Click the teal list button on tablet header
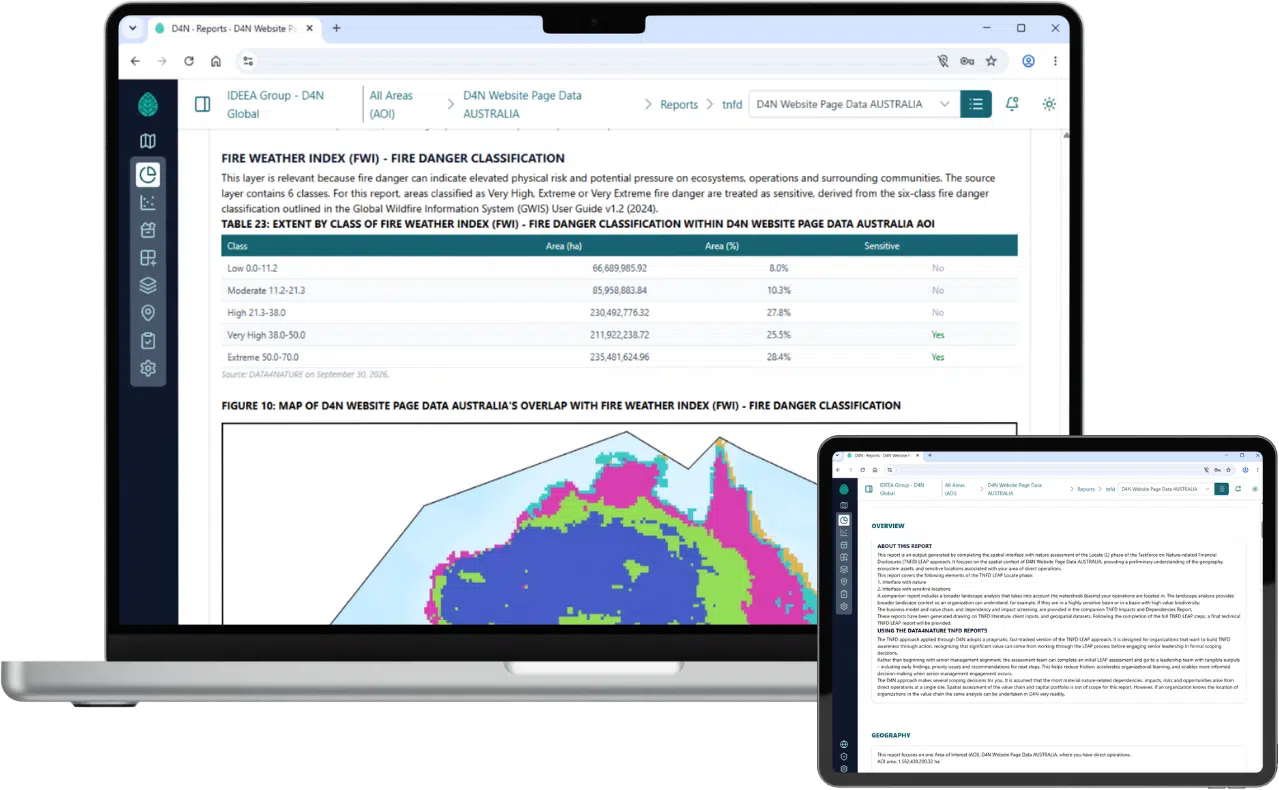Screen dimensions: 1279x790 1221,489
